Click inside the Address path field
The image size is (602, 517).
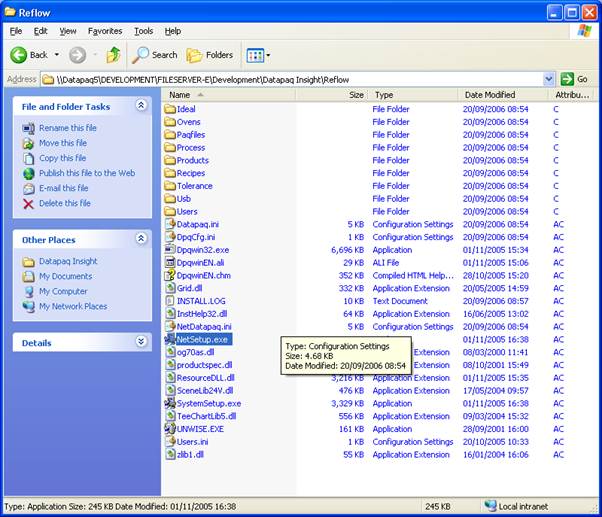[292, 79]
